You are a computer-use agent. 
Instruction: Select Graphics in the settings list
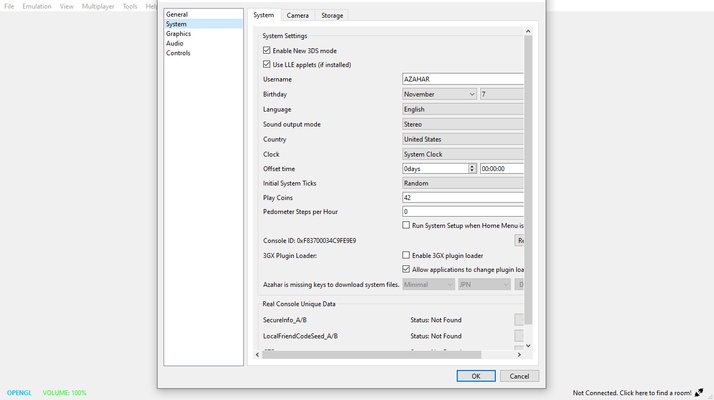[203, 34]
